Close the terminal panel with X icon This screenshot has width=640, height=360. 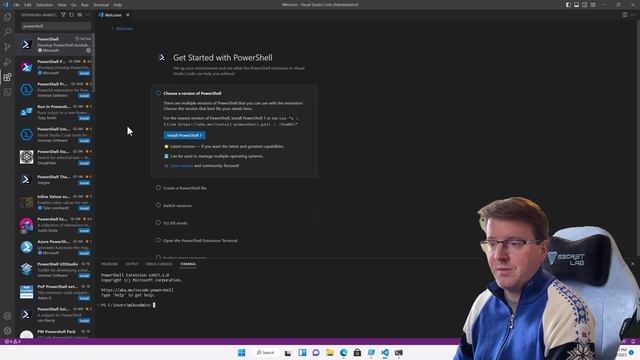633,264
